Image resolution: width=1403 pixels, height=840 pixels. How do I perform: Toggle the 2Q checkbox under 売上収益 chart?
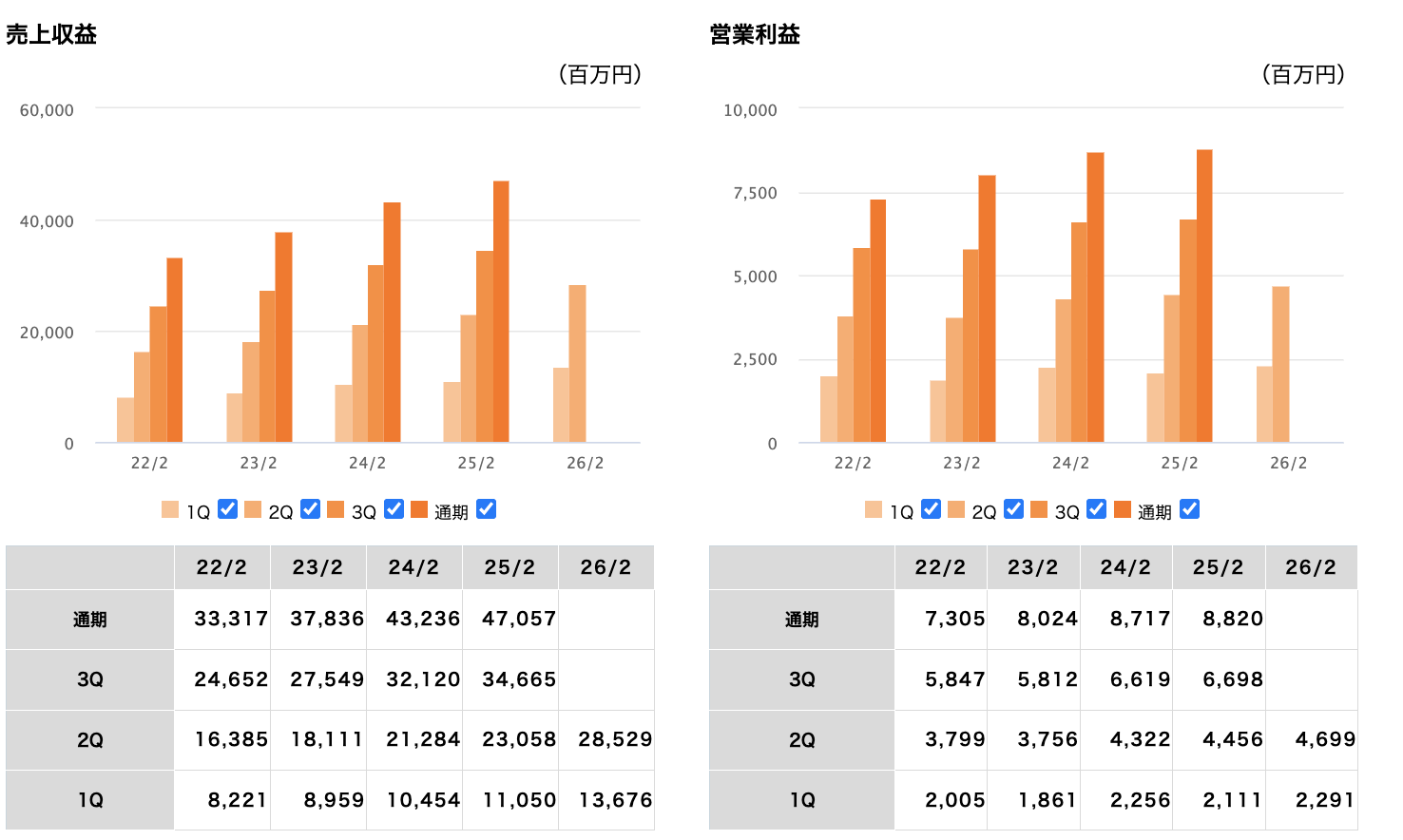coord(310,509)
